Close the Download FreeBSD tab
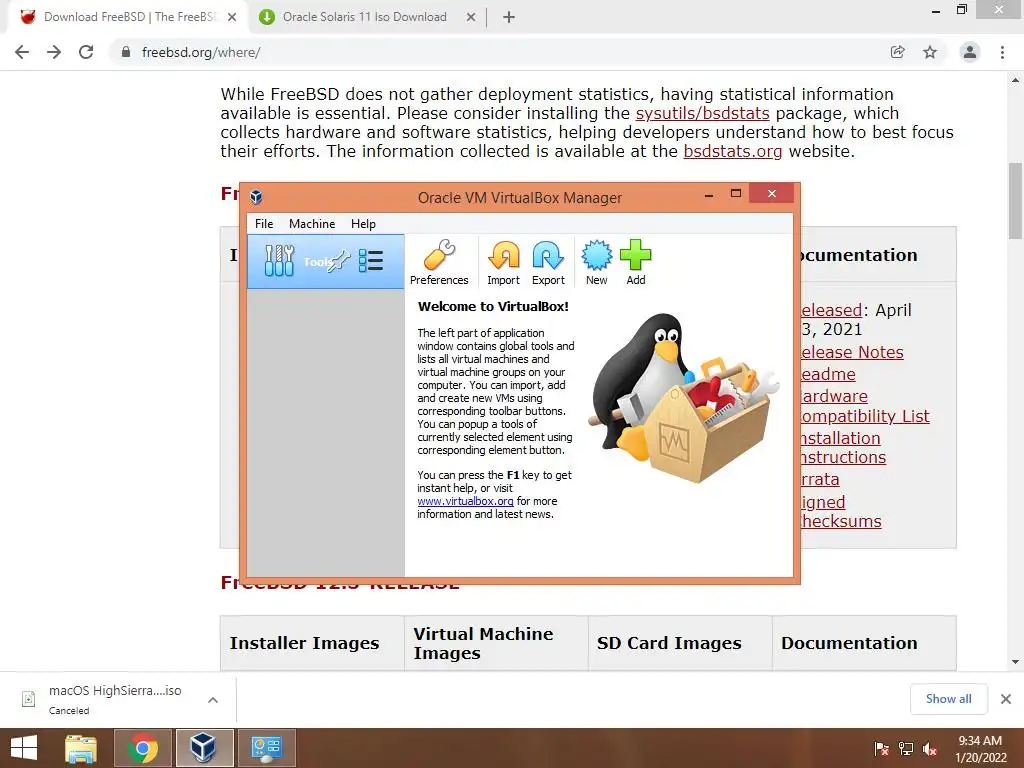This screenshot has width=1024, height=768. pyautogui.click(x=232, y=17)
